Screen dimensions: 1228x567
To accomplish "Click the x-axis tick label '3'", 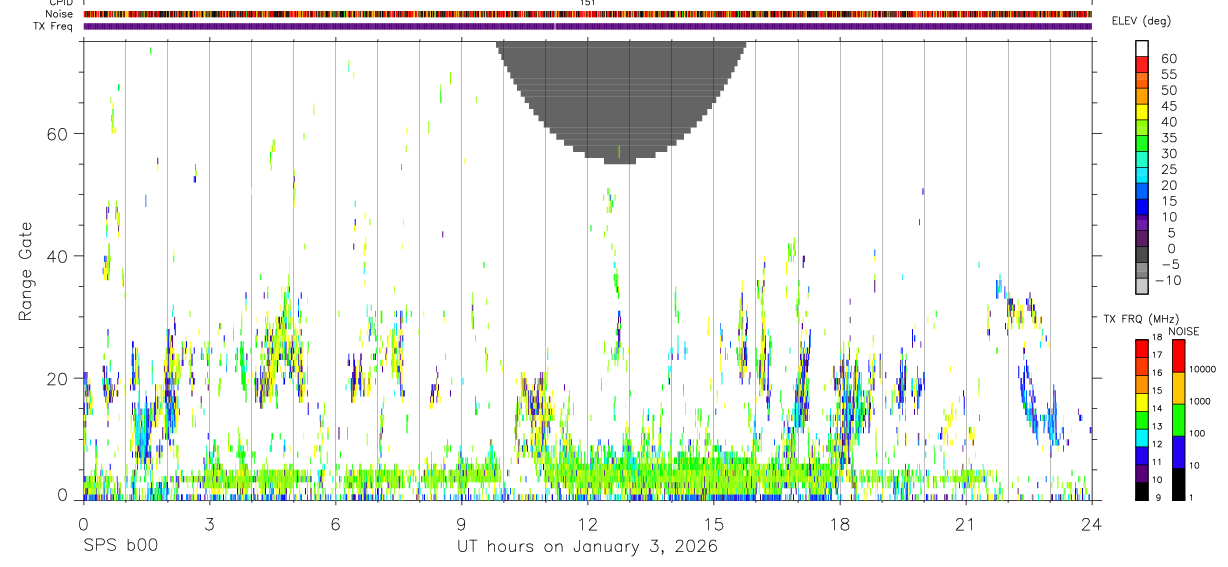I will pos(209,524).
